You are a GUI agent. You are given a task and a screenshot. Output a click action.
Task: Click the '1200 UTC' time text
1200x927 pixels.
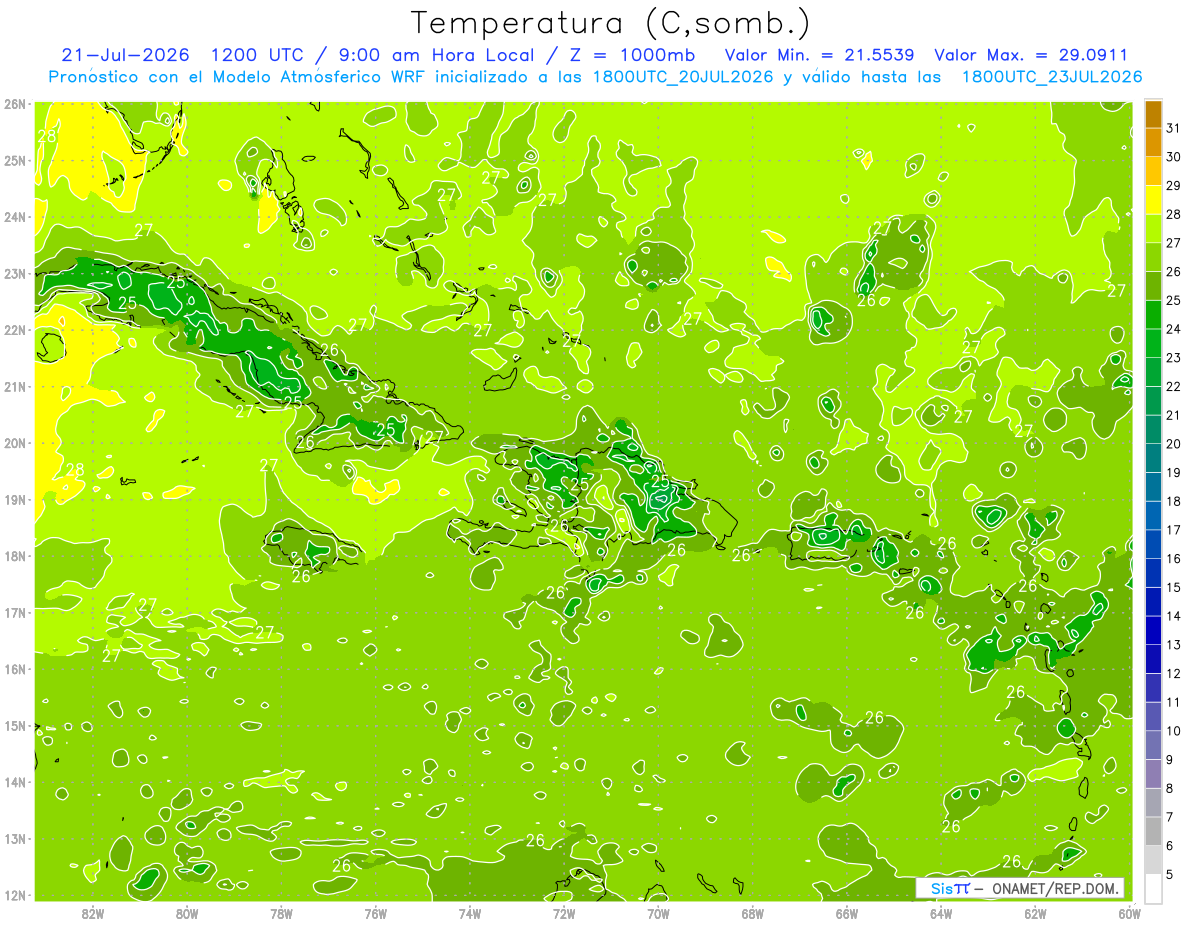tap(256, 55)
